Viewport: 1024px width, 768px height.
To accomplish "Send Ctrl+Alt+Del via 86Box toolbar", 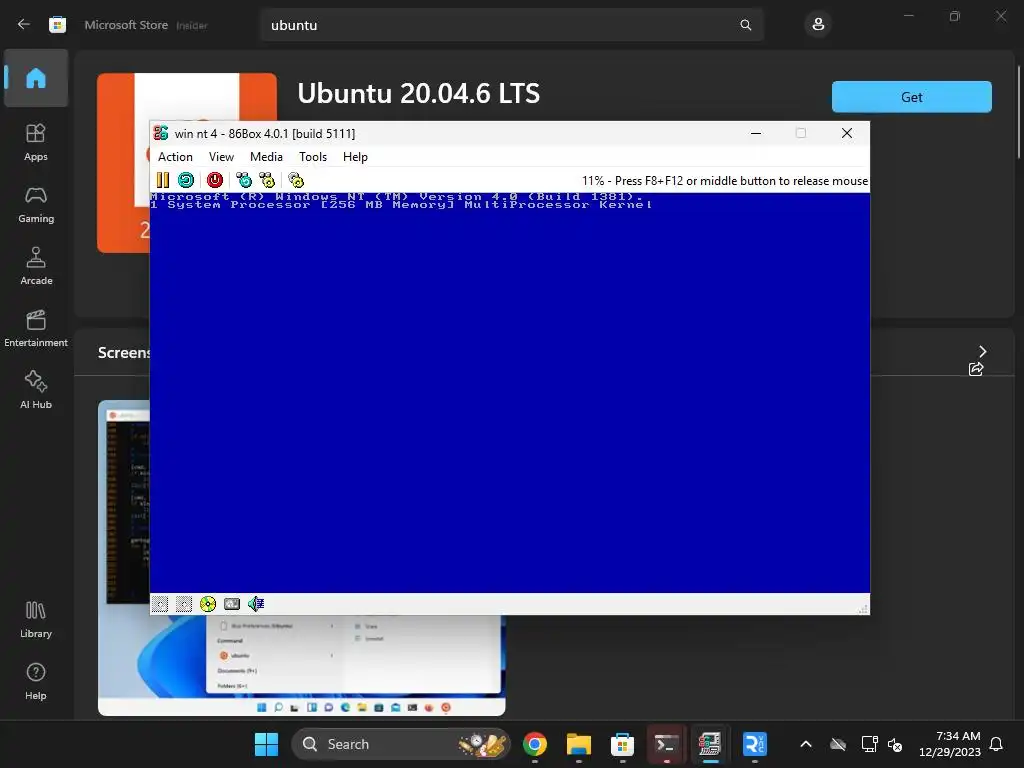I will coord(244,180).
